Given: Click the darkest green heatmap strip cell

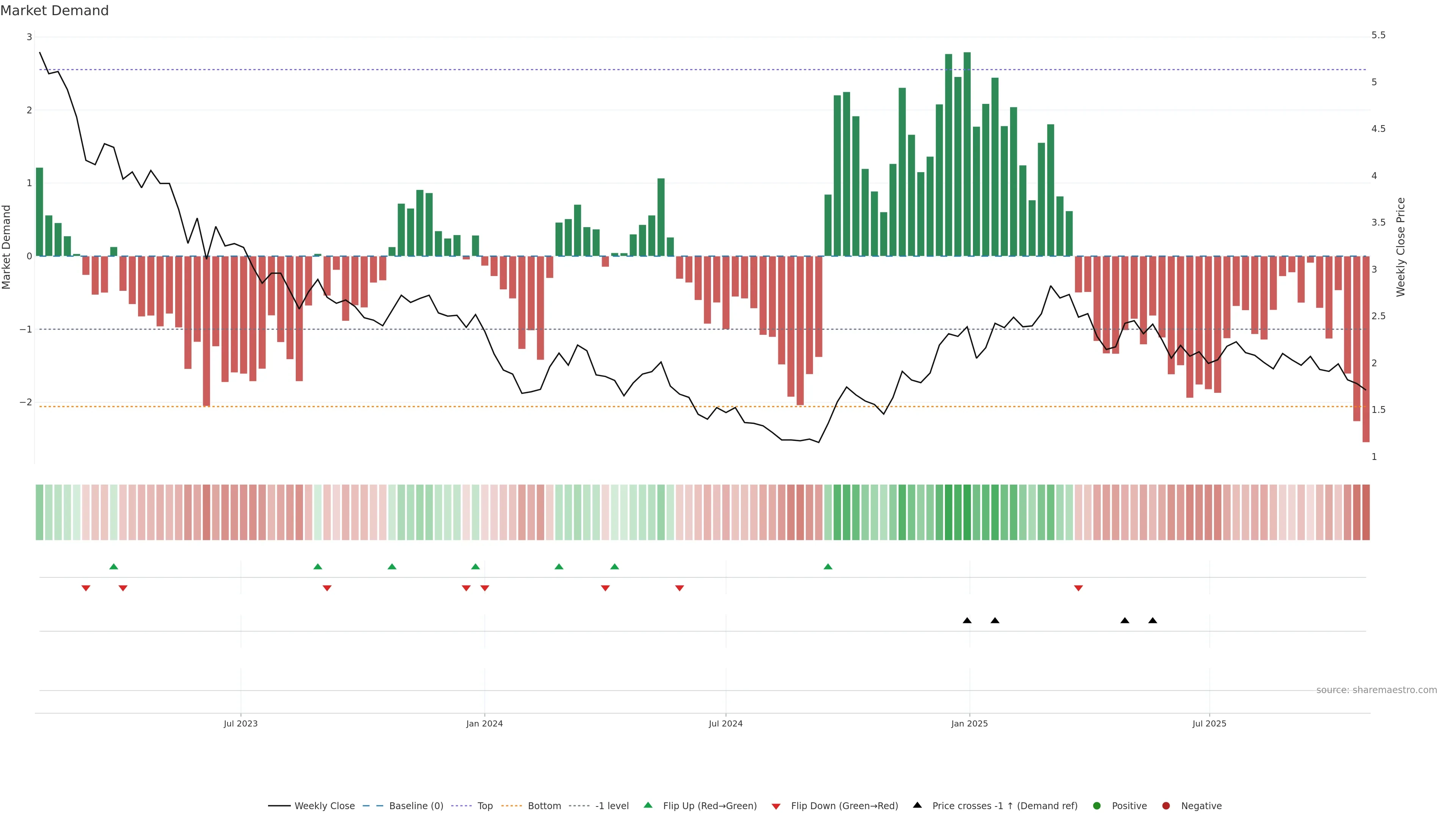Looking at the screenshot, I should coord(967,512).
